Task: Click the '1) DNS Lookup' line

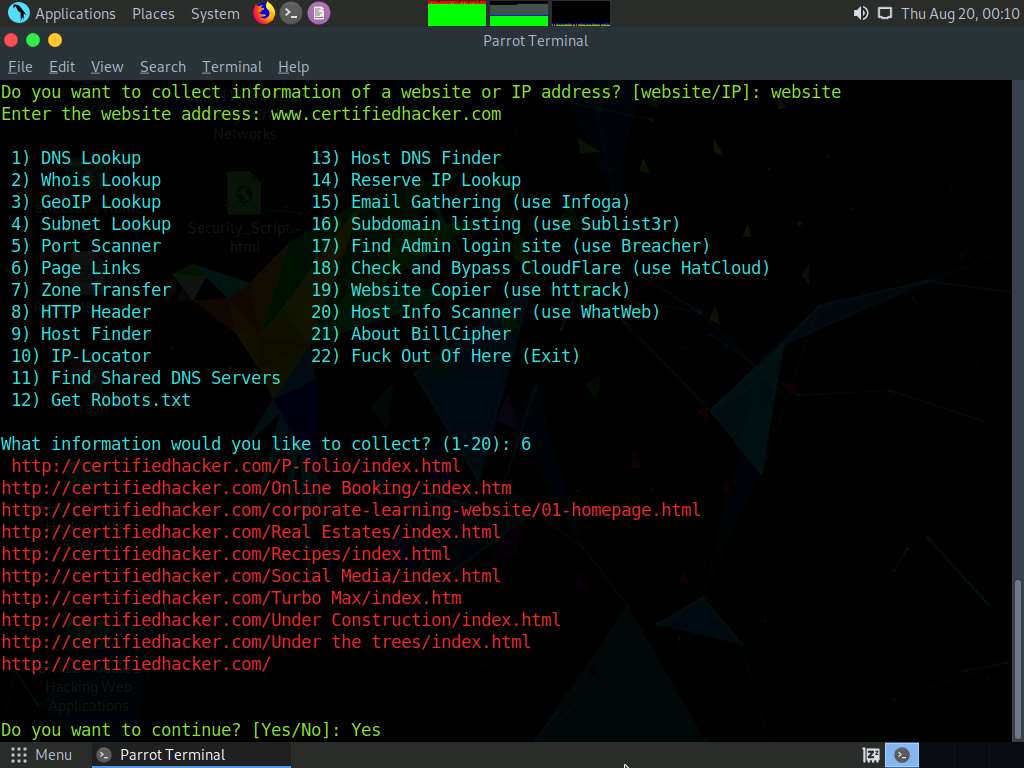Action: coord(76,158)
